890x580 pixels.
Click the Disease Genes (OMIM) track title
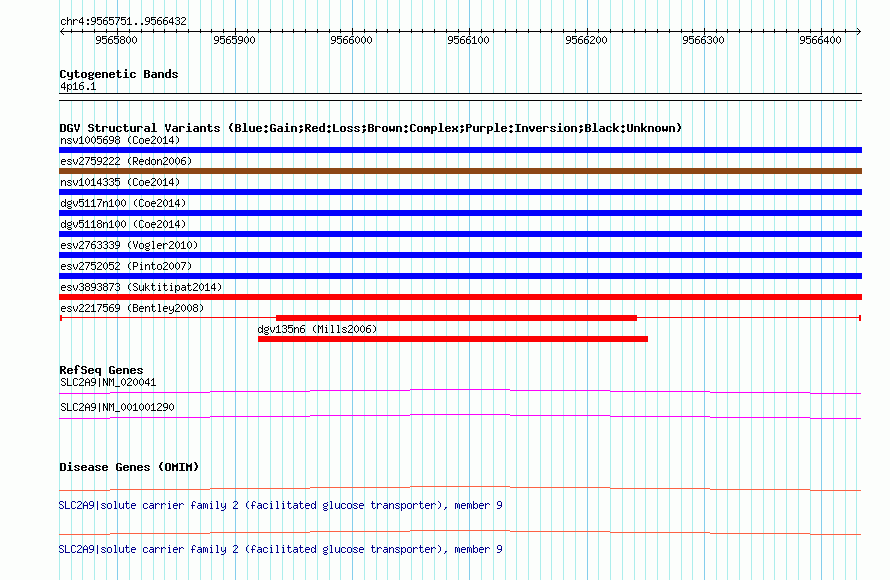tap(129, 467)
